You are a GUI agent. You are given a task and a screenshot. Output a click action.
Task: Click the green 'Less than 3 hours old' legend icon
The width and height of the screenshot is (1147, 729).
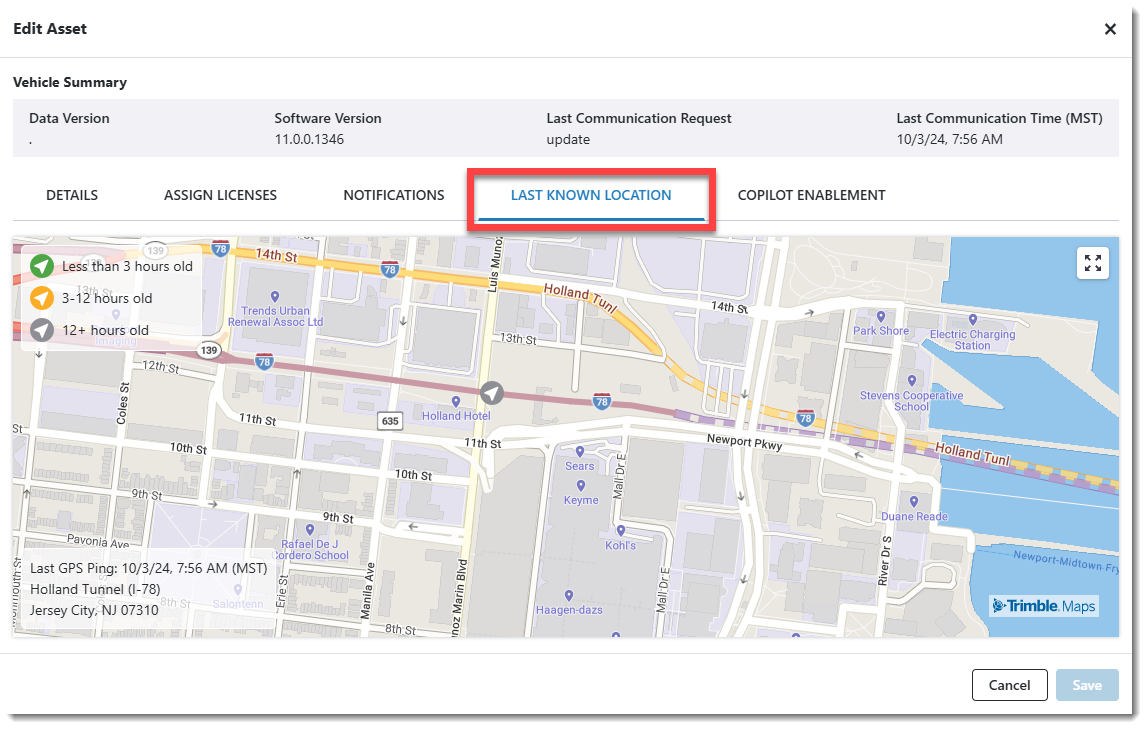pos(42,266)
